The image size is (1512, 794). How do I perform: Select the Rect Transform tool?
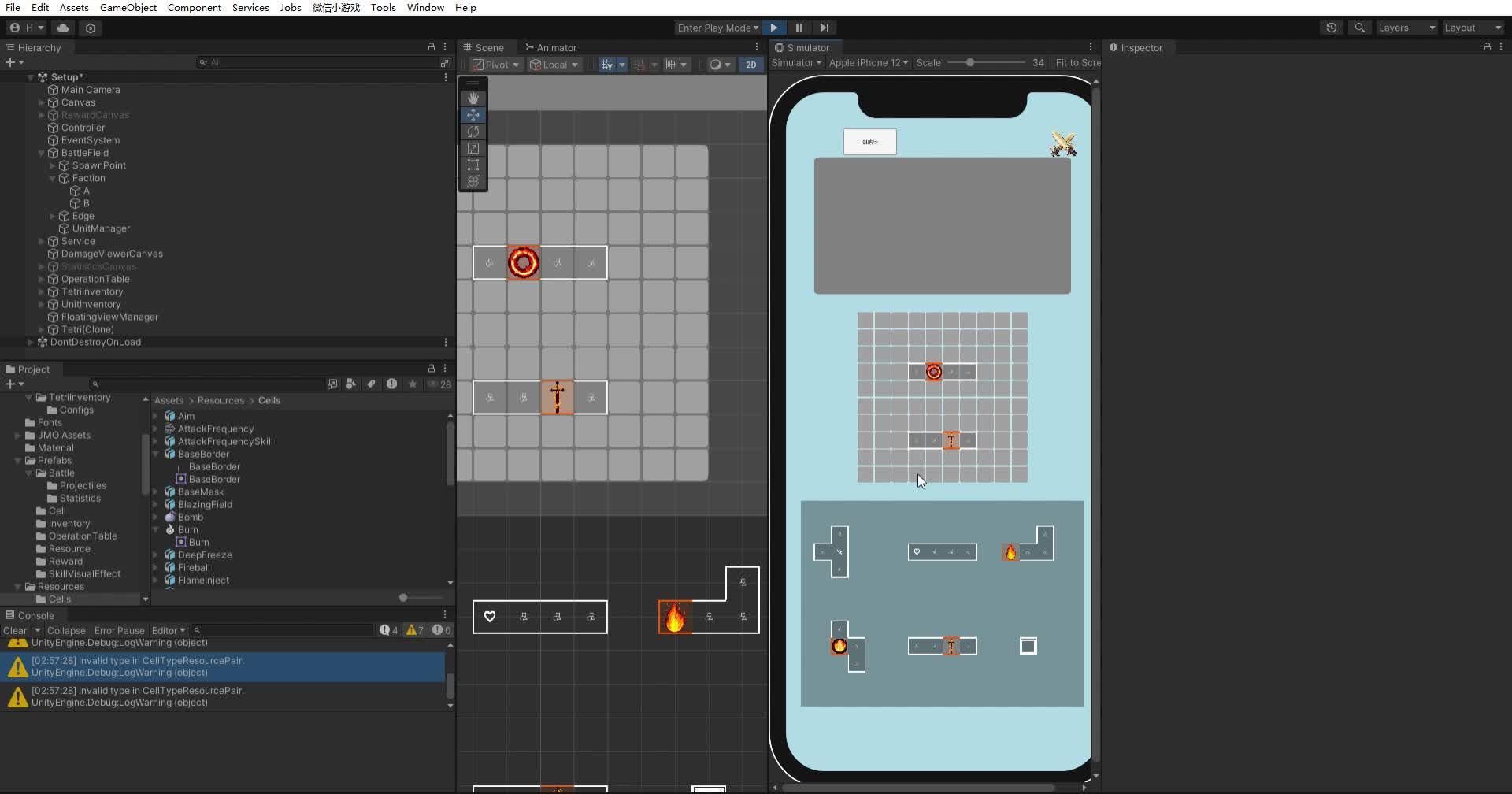pos(472,165)
